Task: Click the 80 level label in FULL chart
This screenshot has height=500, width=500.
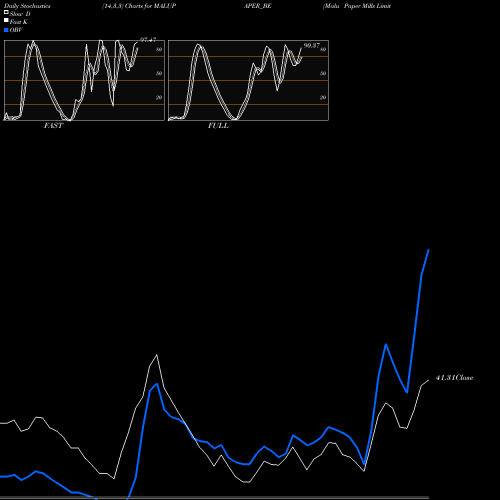Action: 323,50
